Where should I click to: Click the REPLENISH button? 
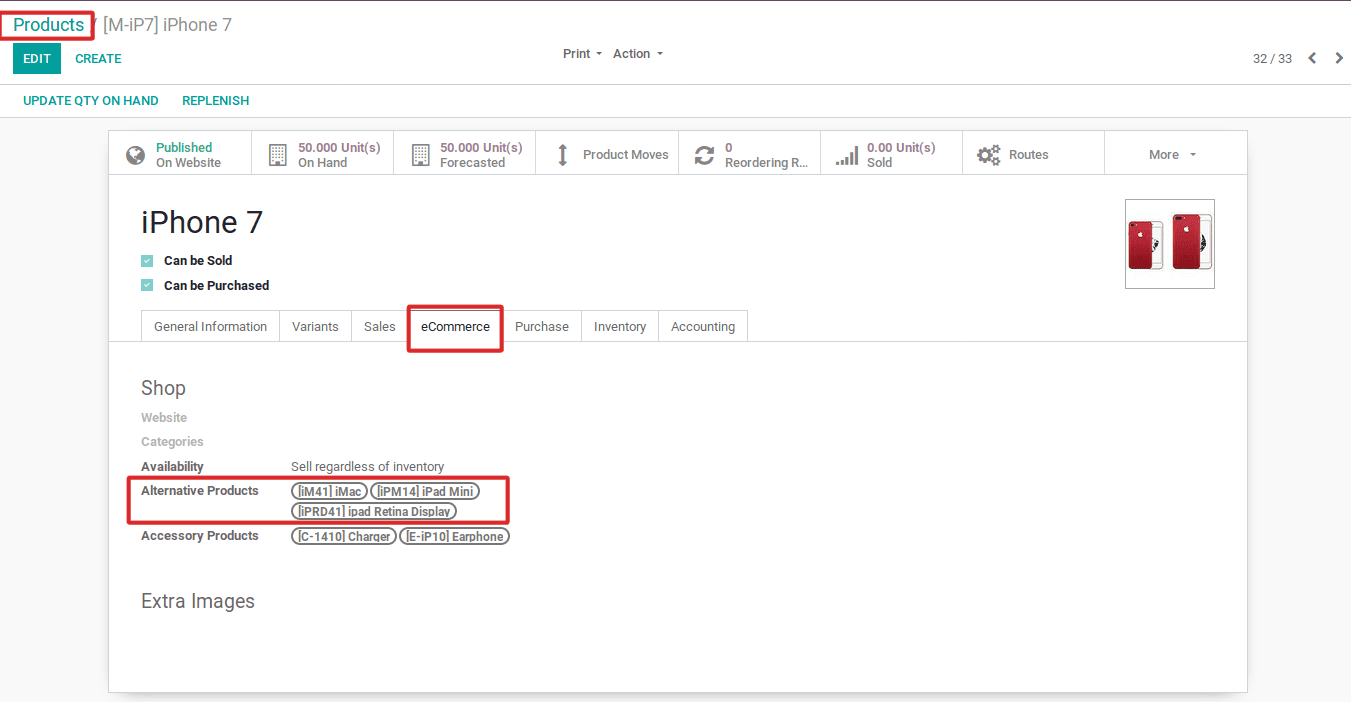click(x=216, y=101)
